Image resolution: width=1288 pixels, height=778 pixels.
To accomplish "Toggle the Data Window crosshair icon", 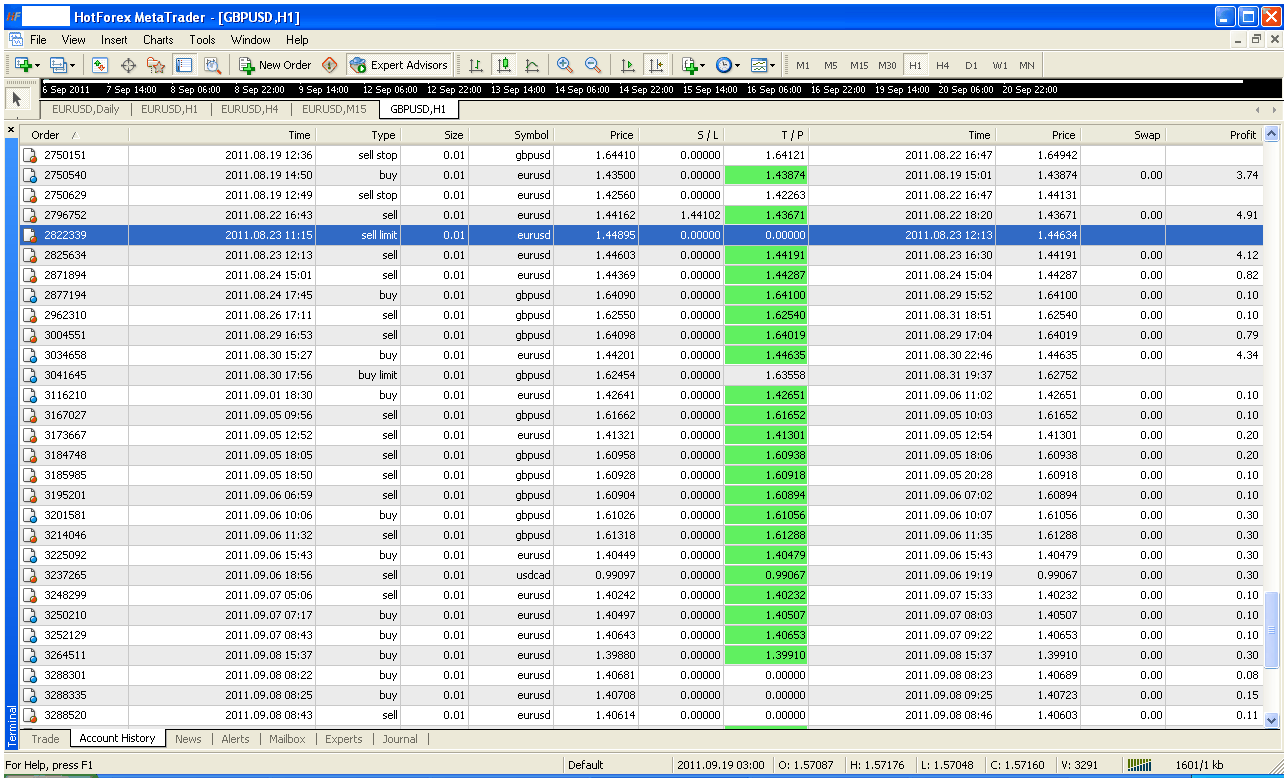I will 128,65.
